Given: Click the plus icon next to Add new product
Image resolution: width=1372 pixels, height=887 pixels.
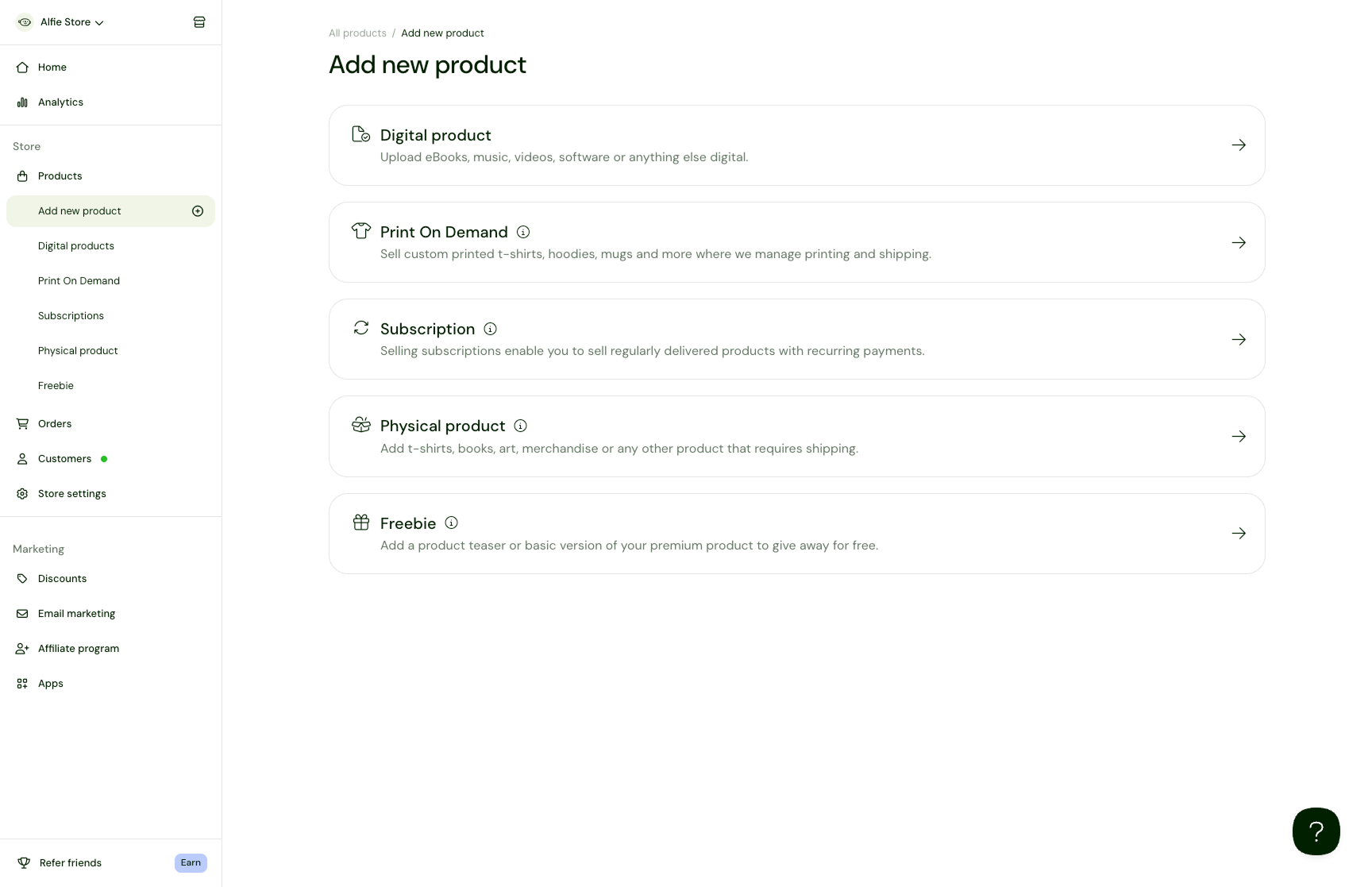Looking at the screenshot, I should point(198,210).
